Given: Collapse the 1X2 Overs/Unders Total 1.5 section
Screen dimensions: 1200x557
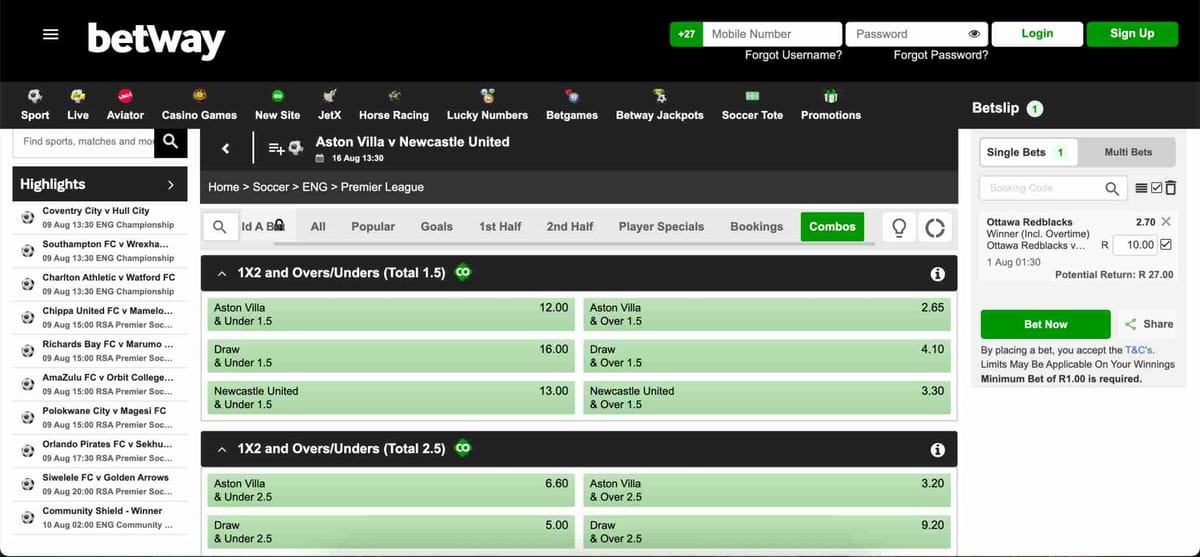Looking at the screenshot, I should coord(221,273).
